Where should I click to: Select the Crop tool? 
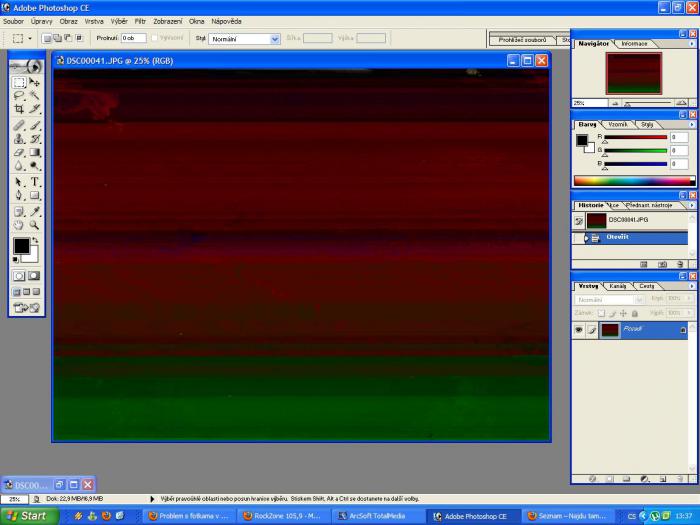coord(19,109)
